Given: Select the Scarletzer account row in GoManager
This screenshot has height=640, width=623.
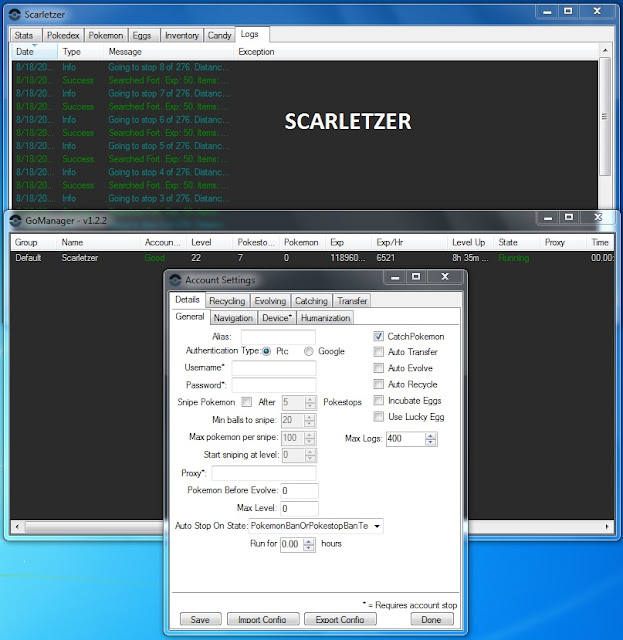Looking at the screenshot, I should point(312,258).
